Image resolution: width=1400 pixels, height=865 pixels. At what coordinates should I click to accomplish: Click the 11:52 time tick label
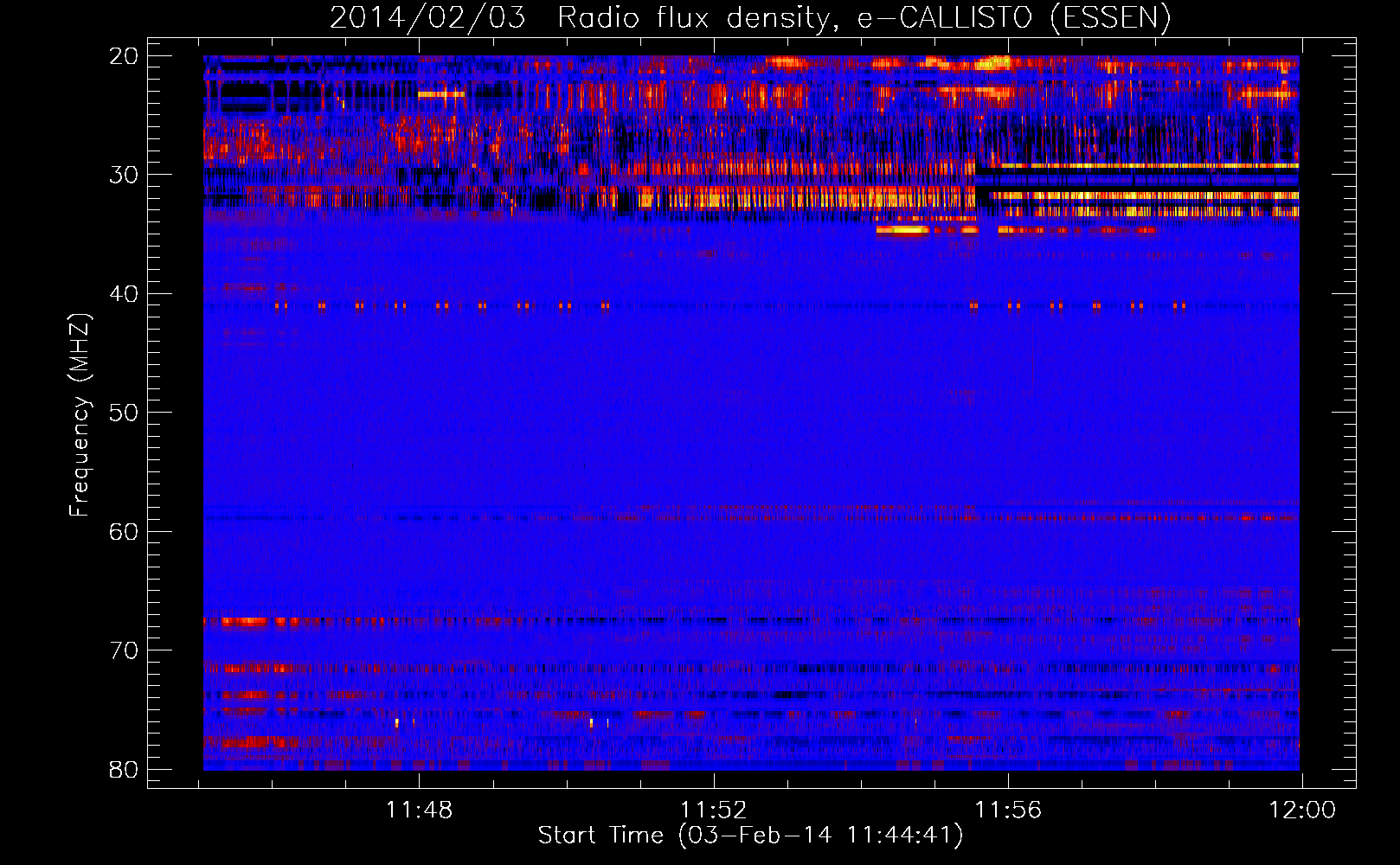[x=714, y=811]
